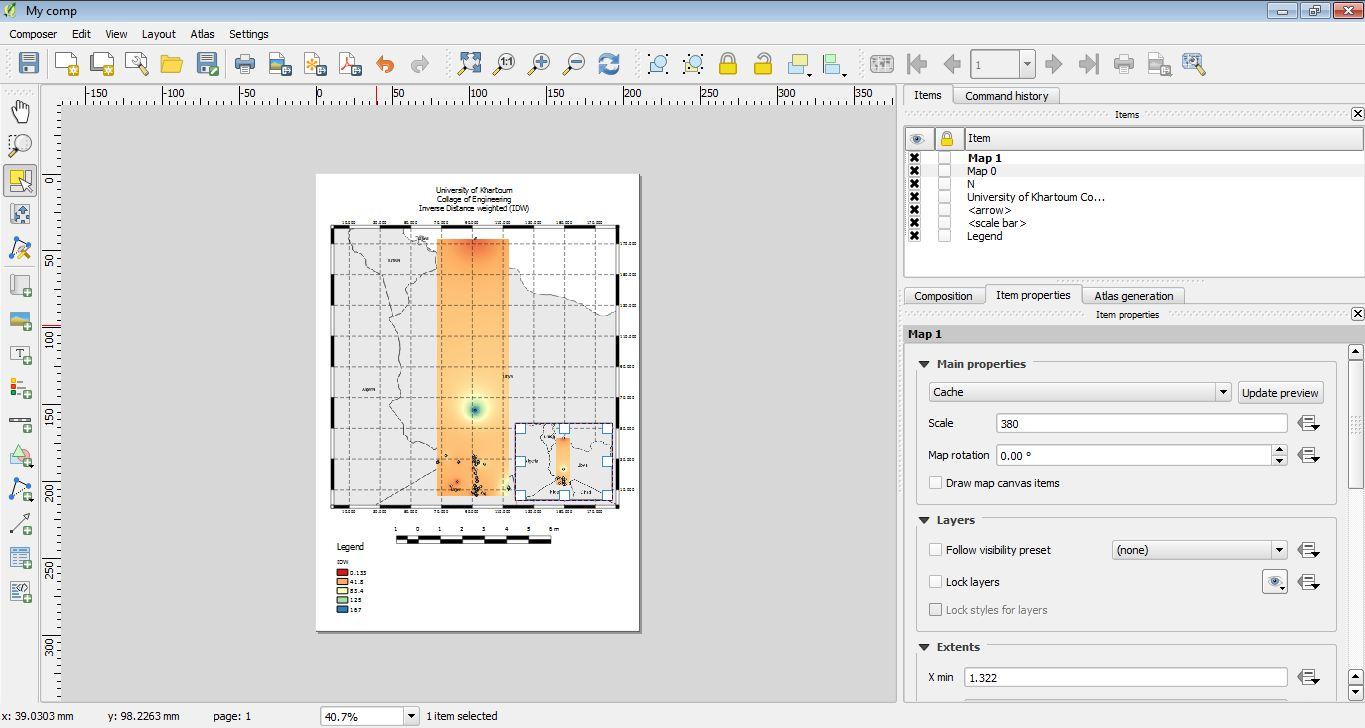The height and width of the screenshot is (728, 1365).
Task: Enable Draw map canvas items
Action: pyautogui.click(x=935, y=483)
